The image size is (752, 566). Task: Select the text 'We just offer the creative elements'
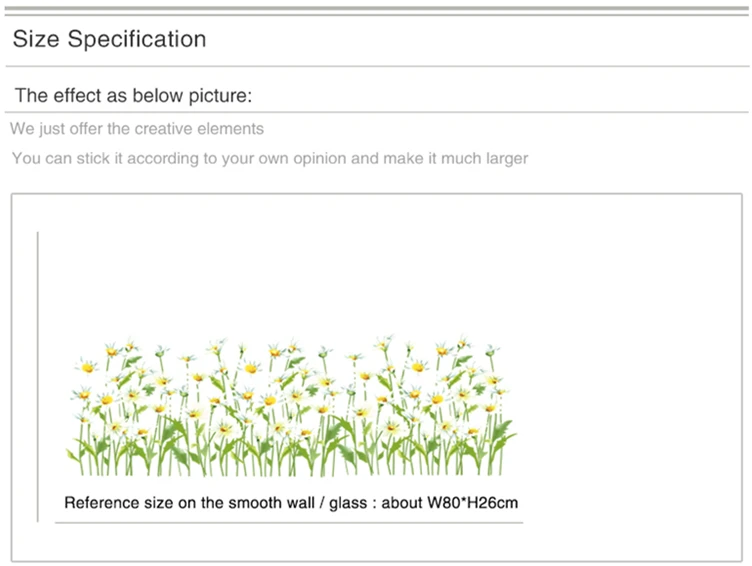pos(137,129)
